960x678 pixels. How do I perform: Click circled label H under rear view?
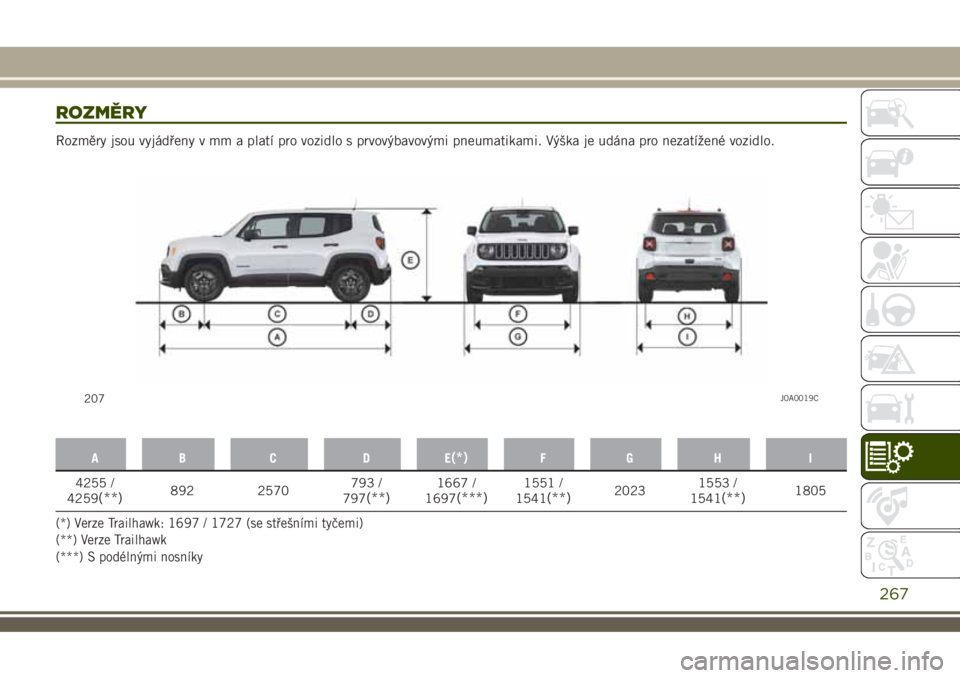688,316
